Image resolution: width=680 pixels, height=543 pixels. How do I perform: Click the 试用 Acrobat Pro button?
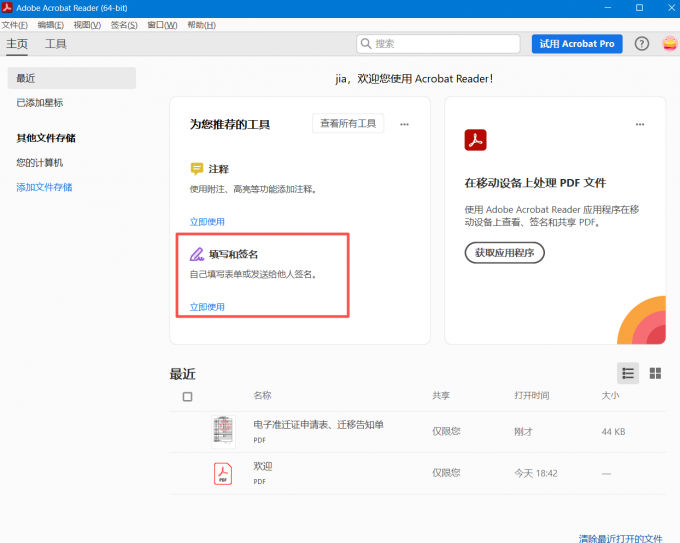(x=577, y=44)
